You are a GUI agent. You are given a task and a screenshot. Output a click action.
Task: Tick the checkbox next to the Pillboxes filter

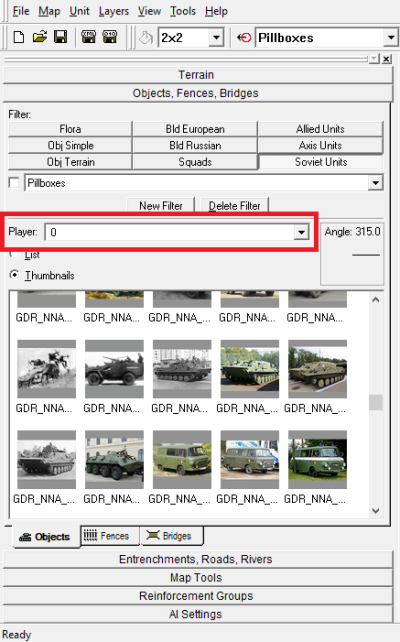pos(14,183)
